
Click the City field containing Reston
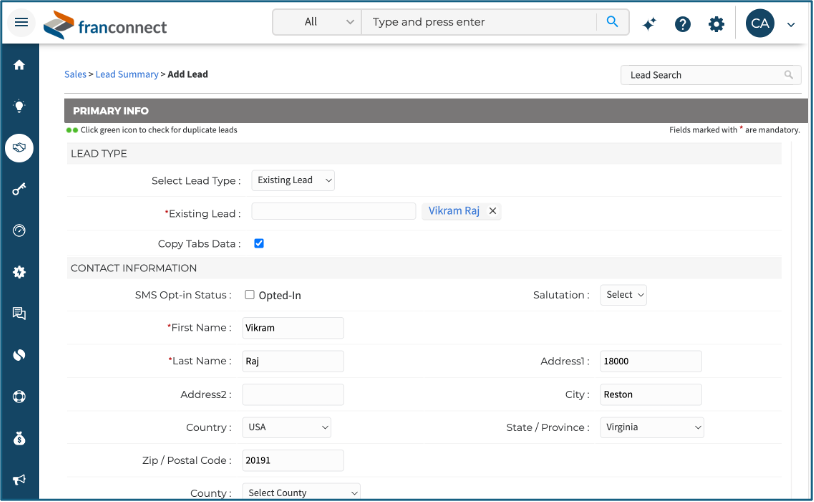[651, 395]
